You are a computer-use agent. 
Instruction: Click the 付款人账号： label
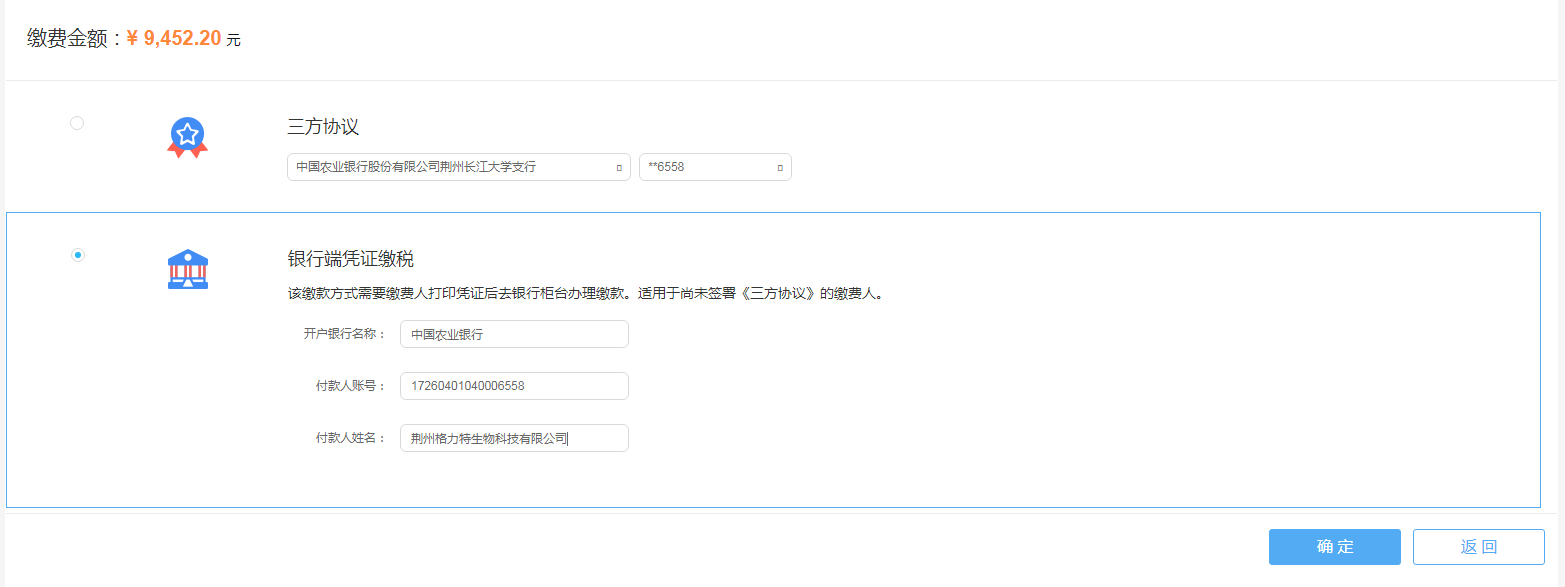351,386
